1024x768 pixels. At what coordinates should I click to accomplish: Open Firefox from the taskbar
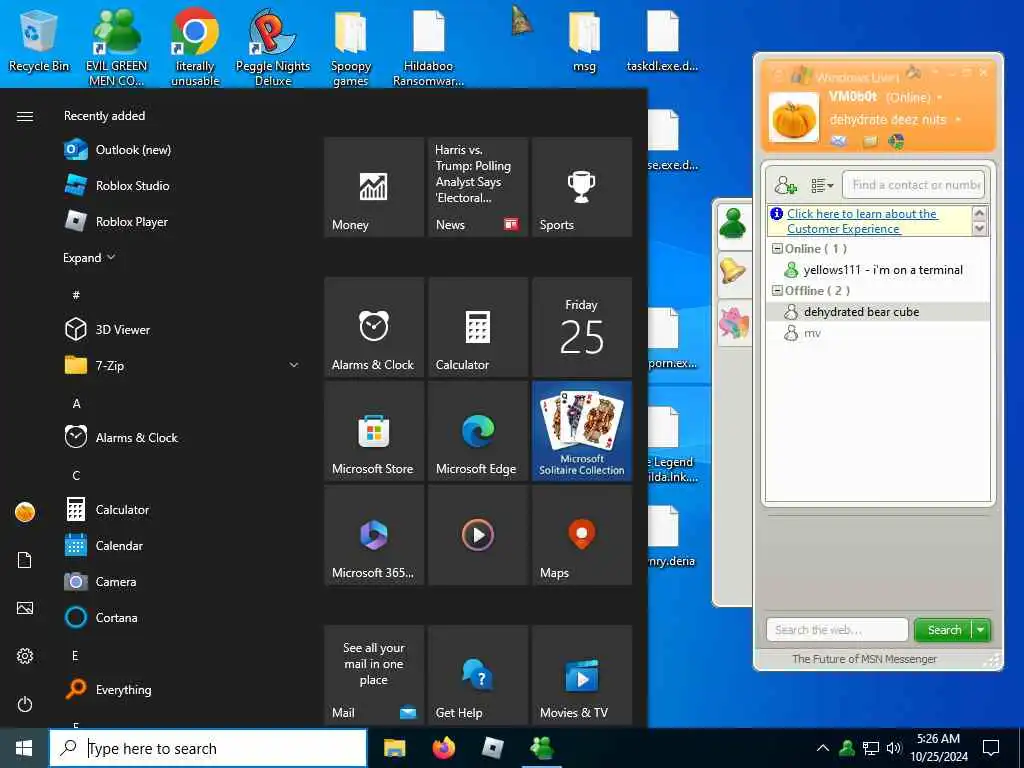(443, 748)
